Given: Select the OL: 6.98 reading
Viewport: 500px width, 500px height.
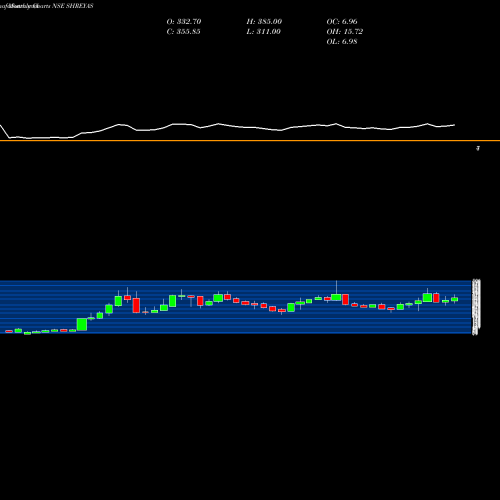Looking at the screenshot, I should pos(342,42).
